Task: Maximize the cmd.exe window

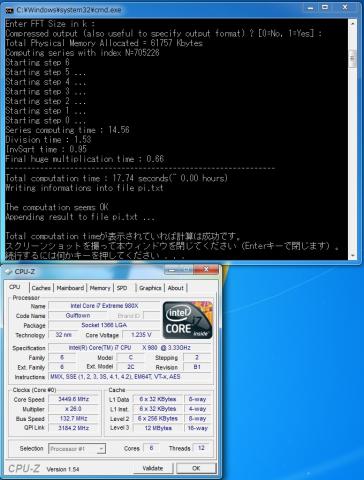Action: 325,8
